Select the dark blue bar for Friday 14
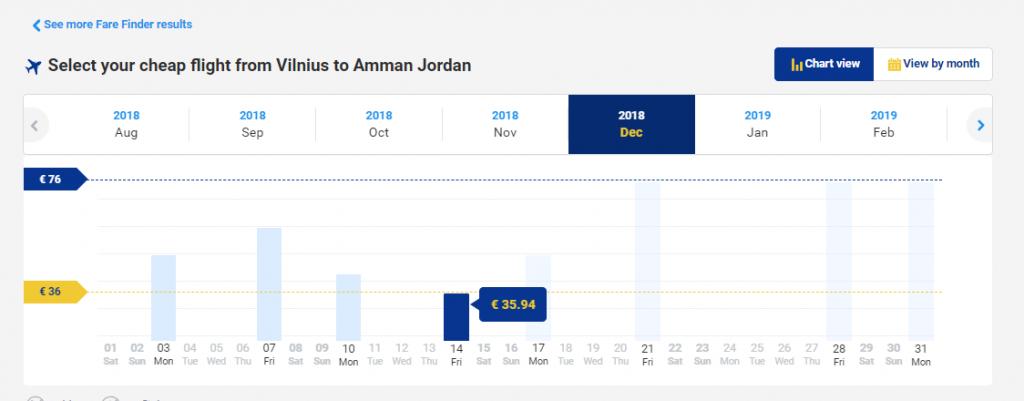The image size is (1024, 401). coord(456,316)
